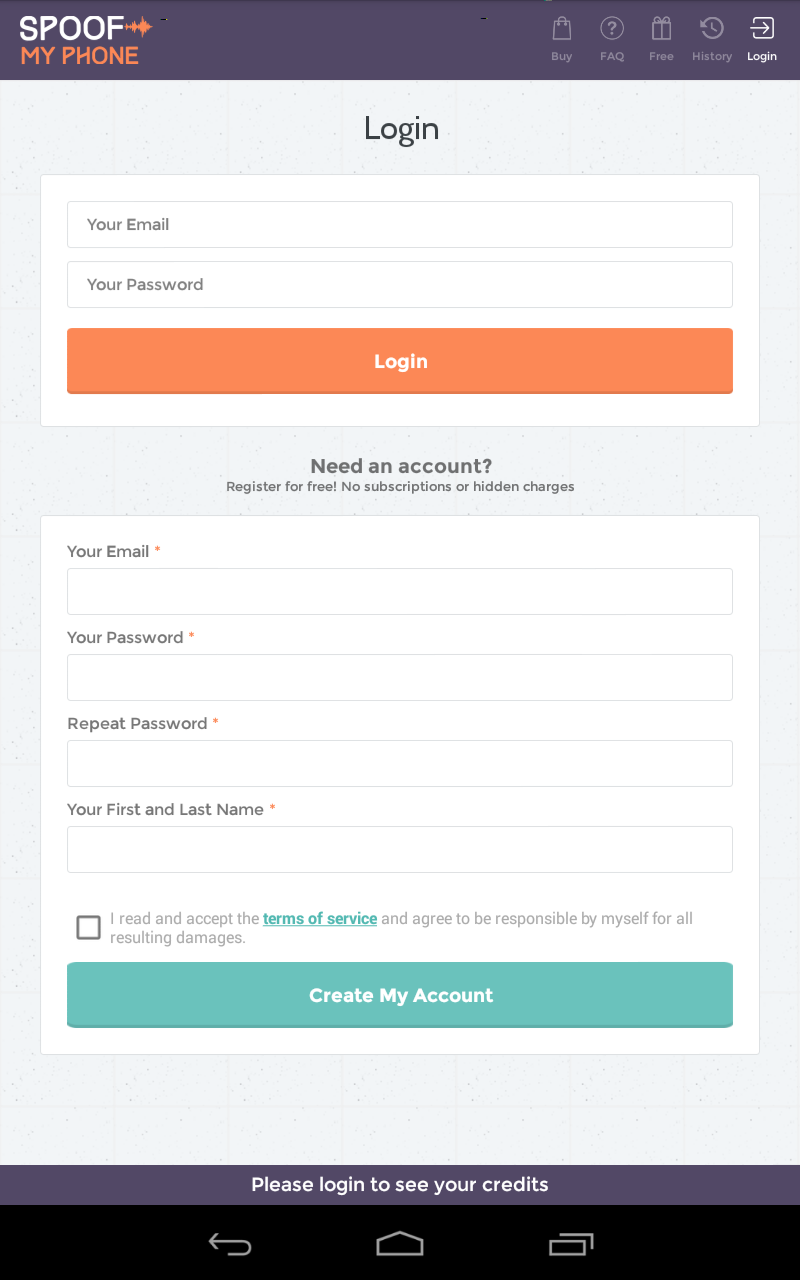Click the registration Your Password input
This screenshot has height=1280, width=800.
pyautogui.click(x=400, y=677)
